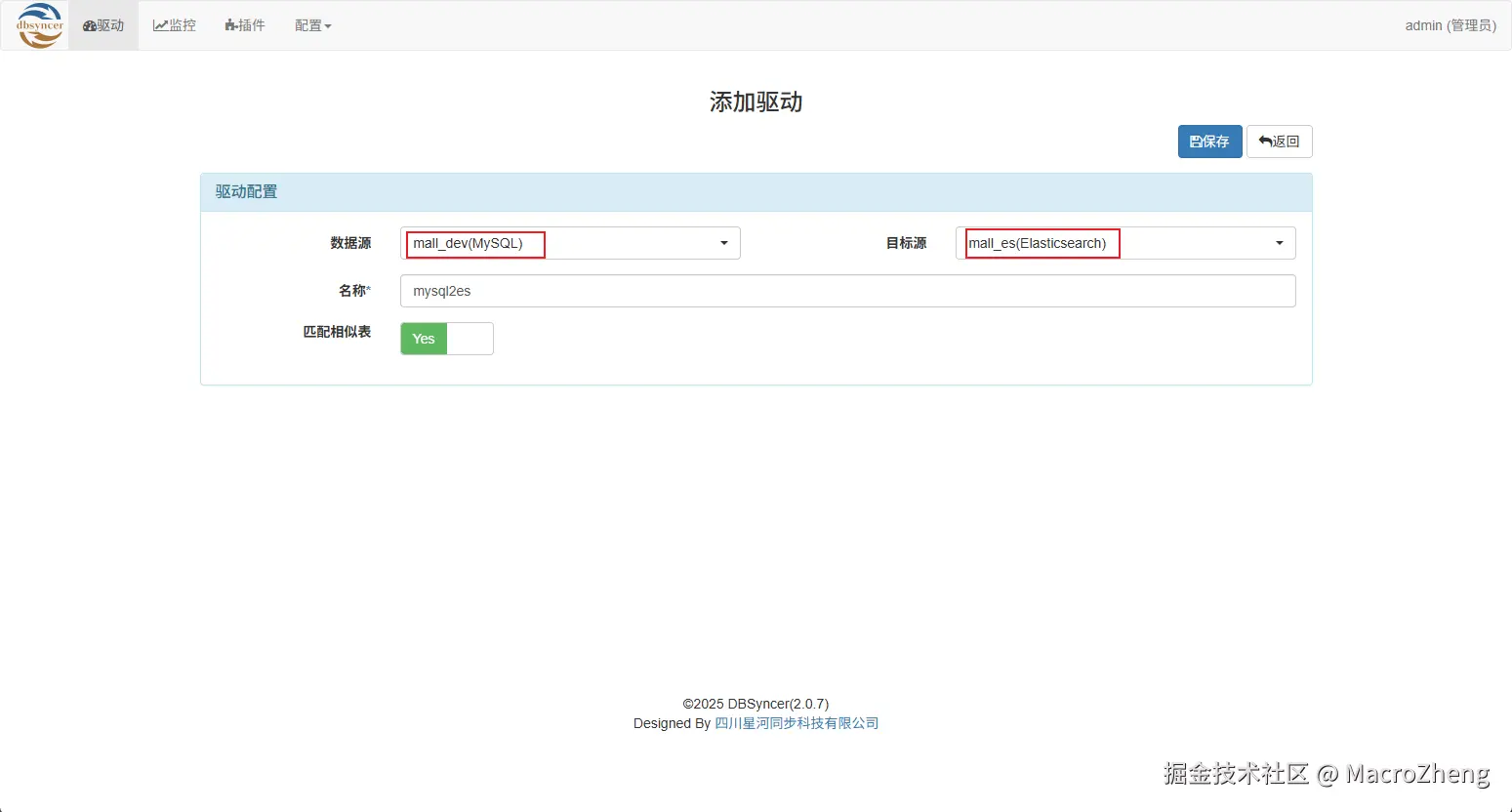1512x812 pixels.
Task: Open the 数据源 mall_dev(MySQL) dropdown
Action: click(x=570, y=243)
